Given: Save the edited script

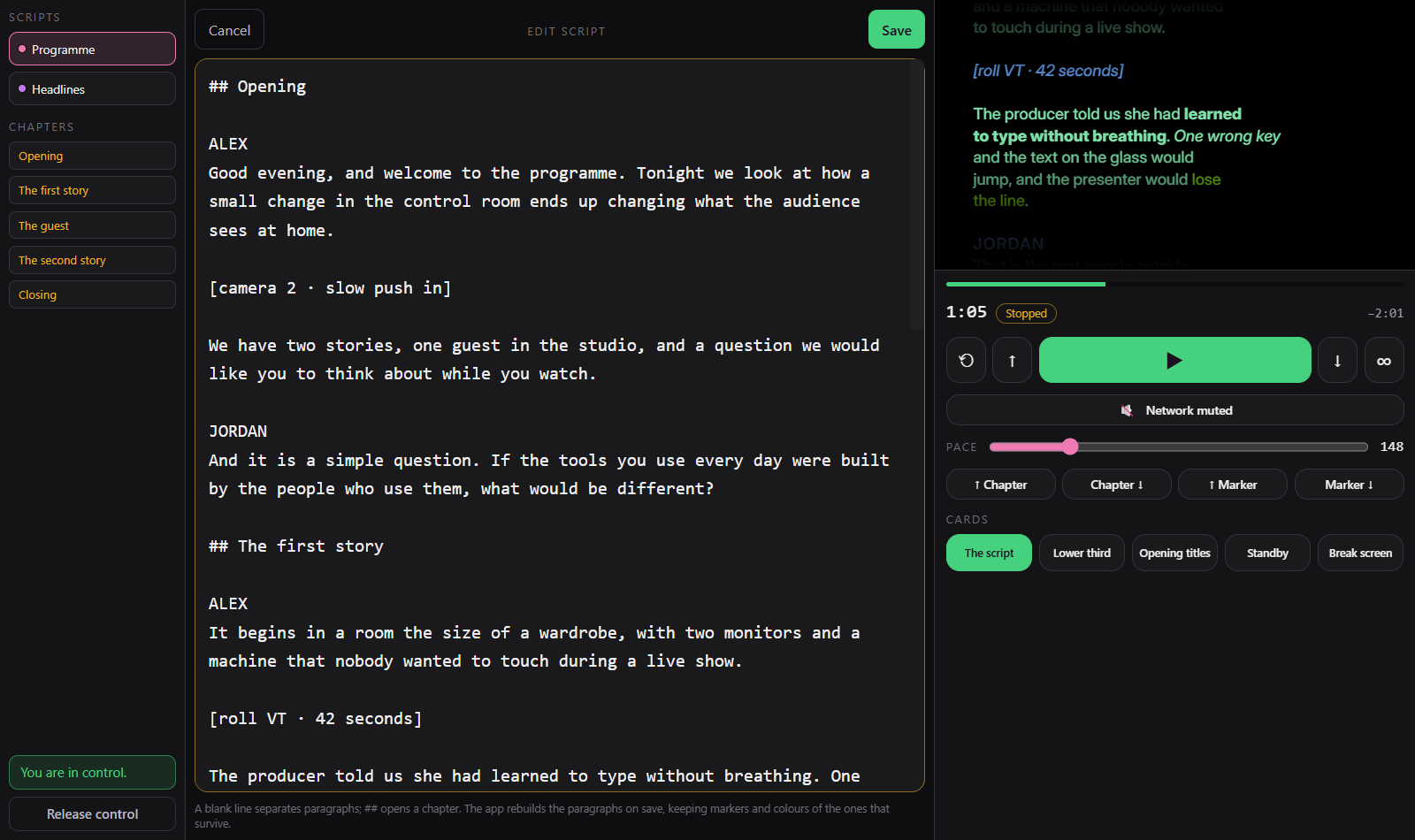Looking at the screenshot, I should pos(896,30).
